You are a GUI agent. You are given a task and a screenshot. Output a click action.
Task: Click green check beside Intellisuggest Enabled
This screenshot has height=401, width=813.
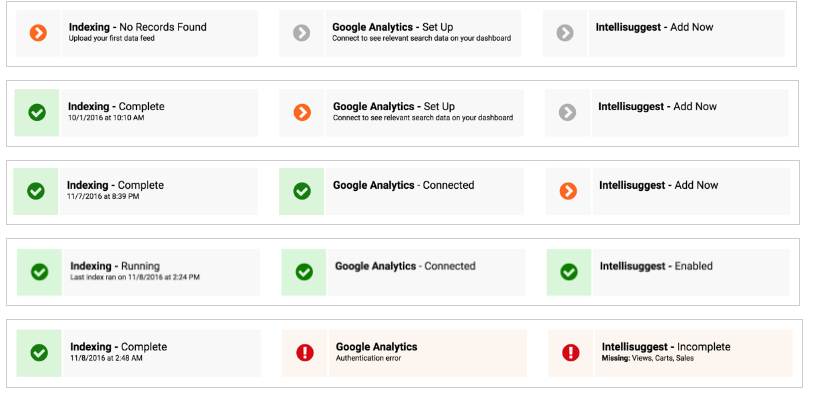point(569,272)
